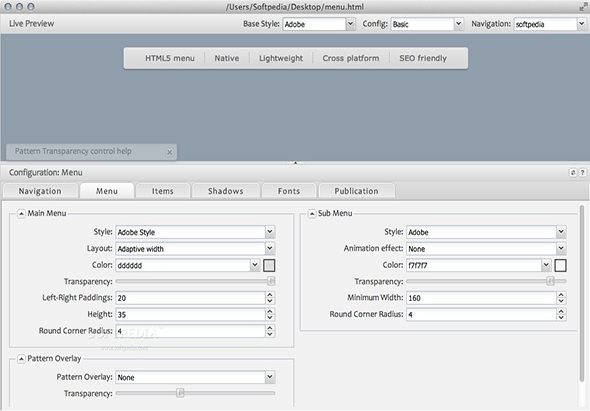The image size is (590, 411).
Task: Open the Navigation dropdown at top right
Action: tap(581, 24)
